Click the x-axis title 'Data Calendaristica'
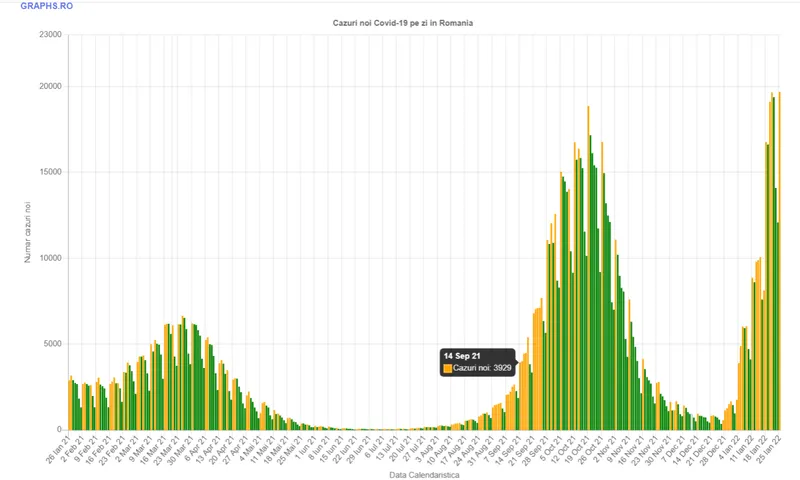800x480 pixels. pos(424,475)
